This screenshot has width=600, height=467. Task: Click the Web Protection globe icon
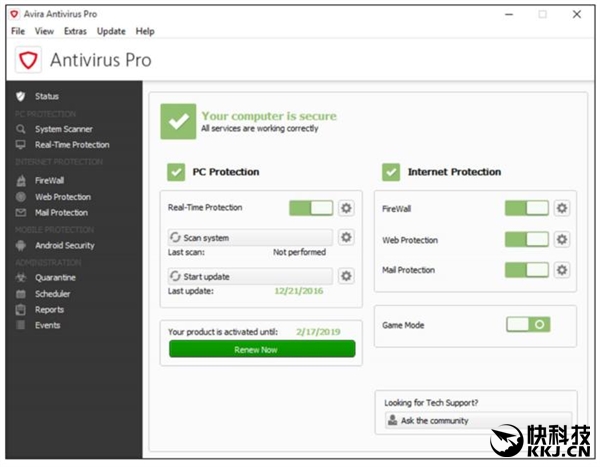tap(21, 197)
